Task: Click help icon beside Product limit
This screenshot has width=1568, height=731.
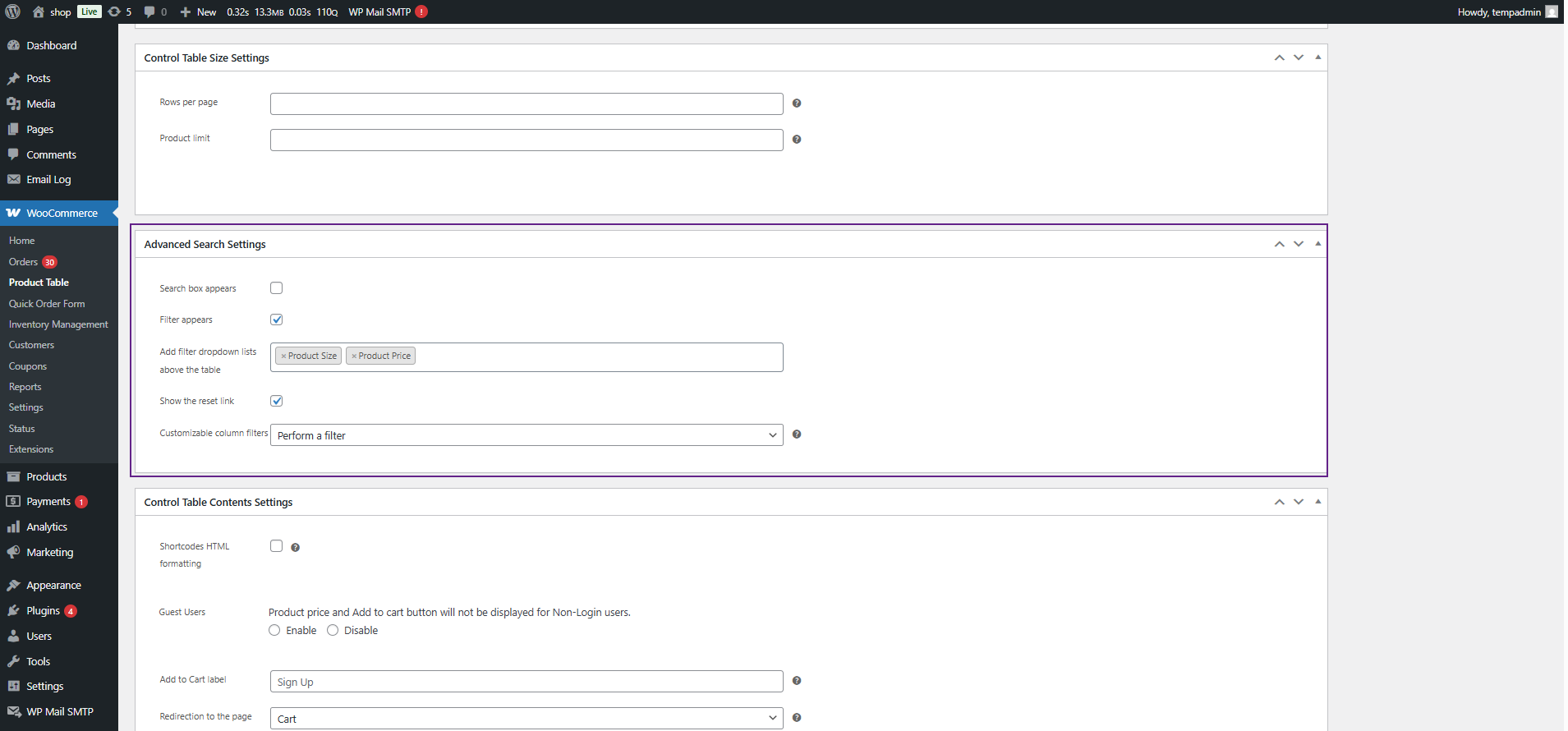Action: 796,140
